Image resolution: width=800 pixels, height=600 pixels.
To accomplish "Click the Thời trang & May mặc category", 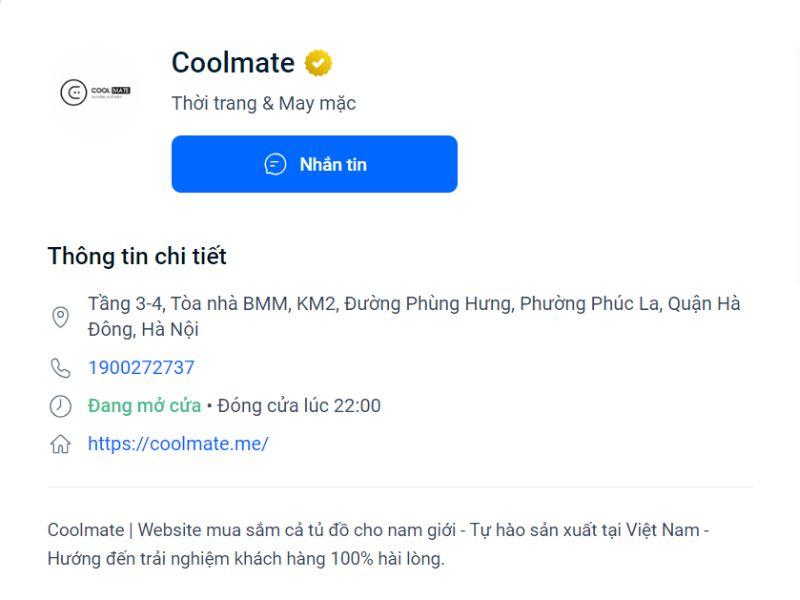I will pos(263,103).
